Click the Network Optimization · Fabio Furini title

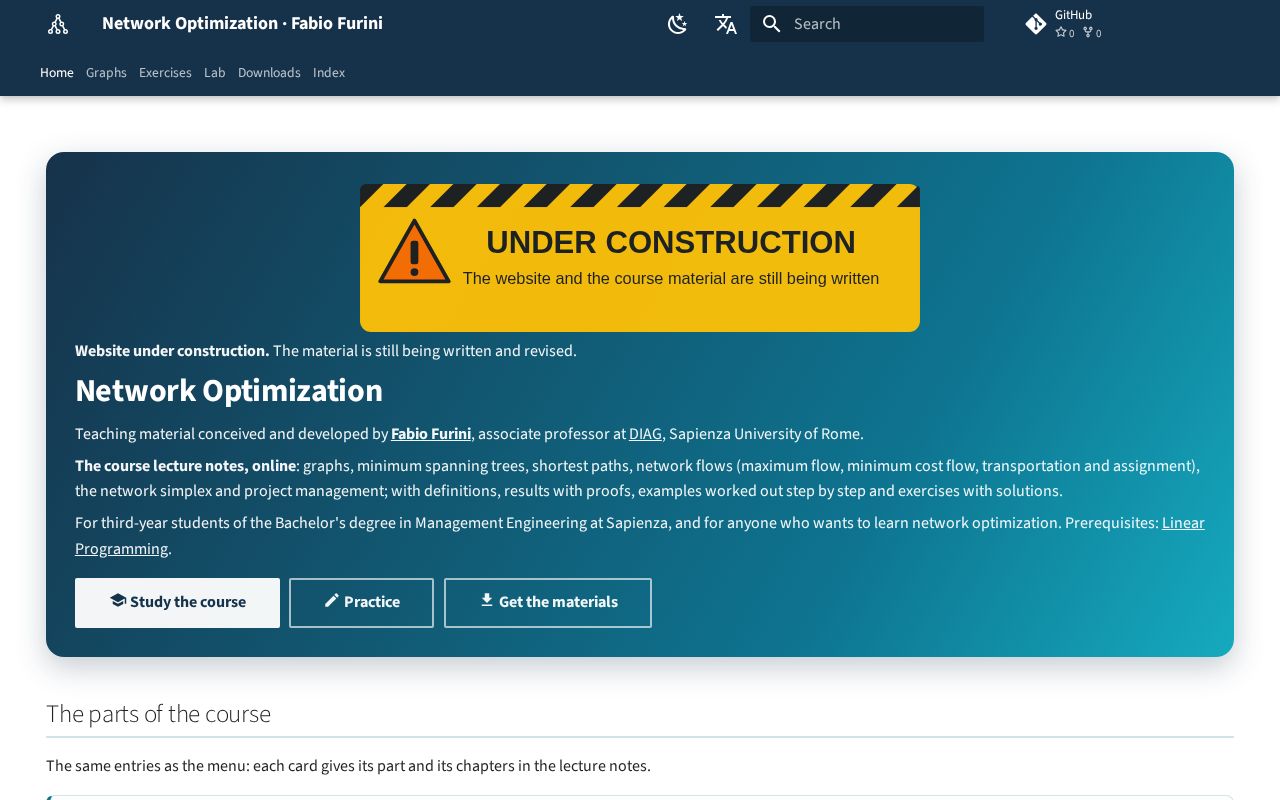tap(242, 23)
